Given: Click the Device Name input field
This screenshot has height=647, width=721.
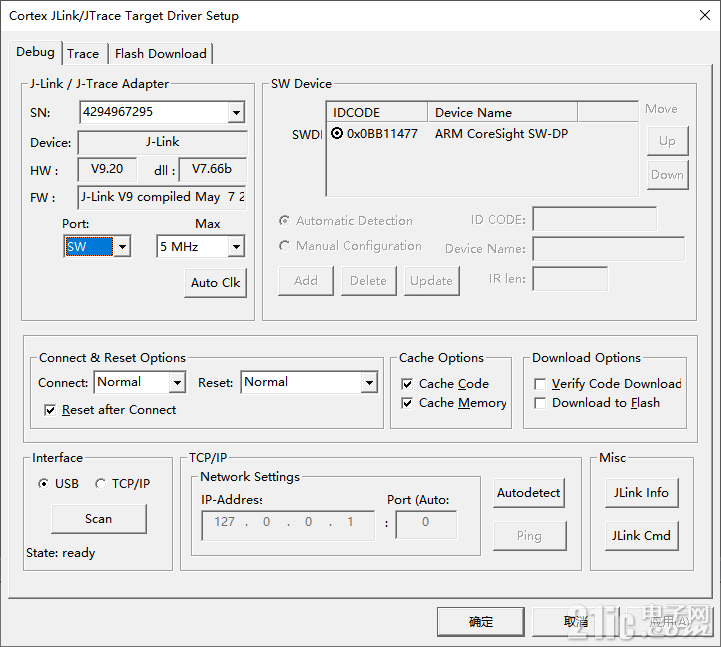Looking at the screenshot, I should coord(609,249).
